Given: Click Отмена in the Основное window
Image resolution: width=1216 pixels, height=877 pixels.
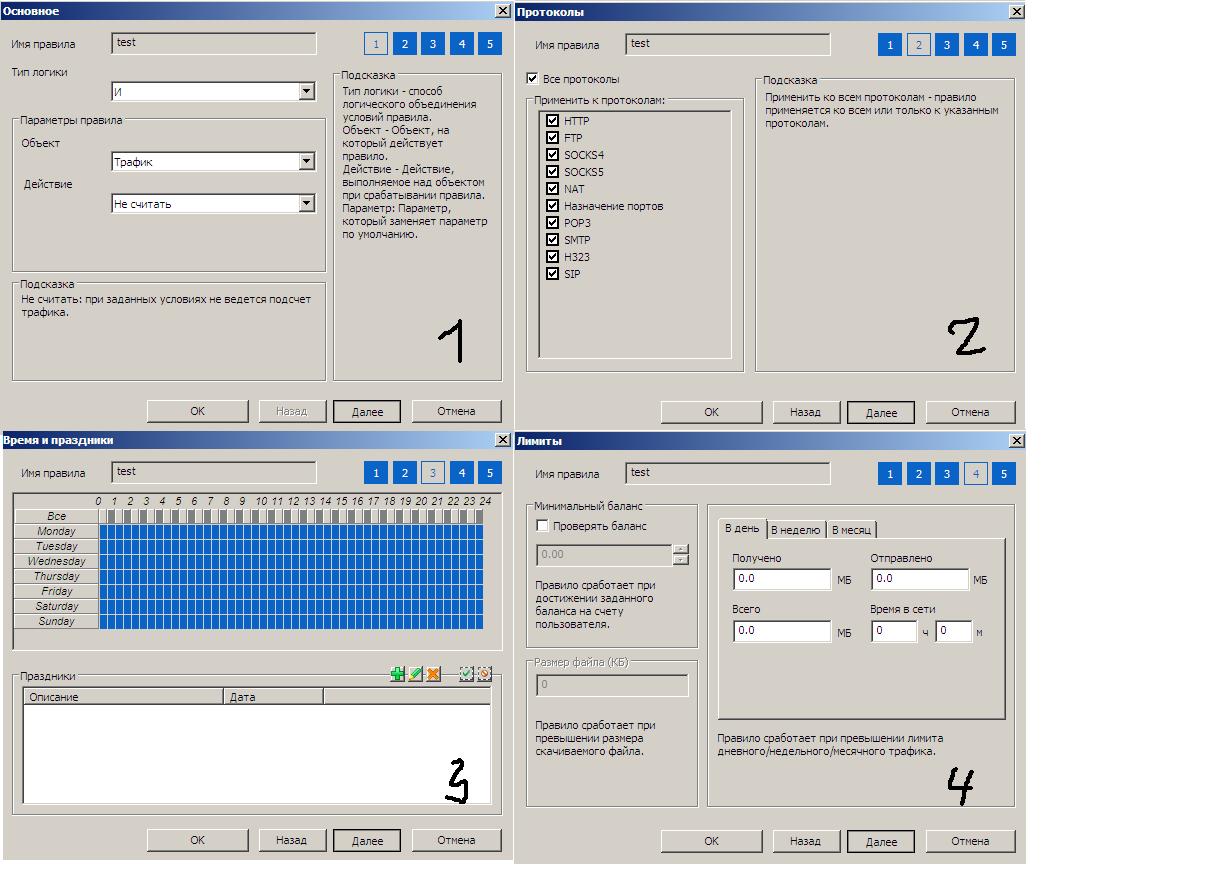Looking at the screenshot, I should 456,411.
